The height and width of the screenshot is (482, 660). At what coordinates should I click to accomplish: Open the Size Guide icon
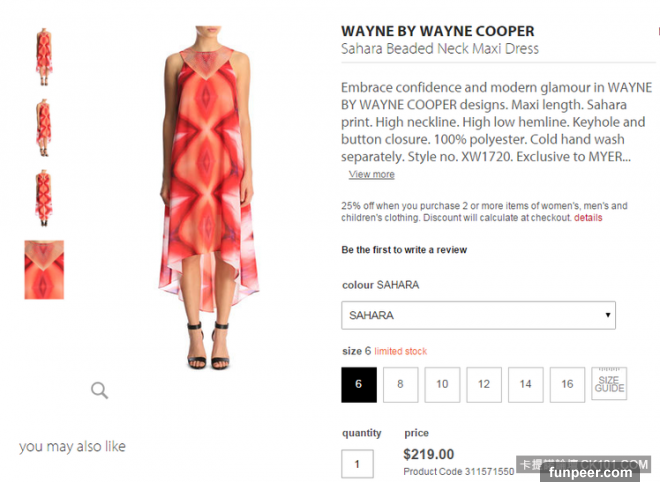(609, 384)
